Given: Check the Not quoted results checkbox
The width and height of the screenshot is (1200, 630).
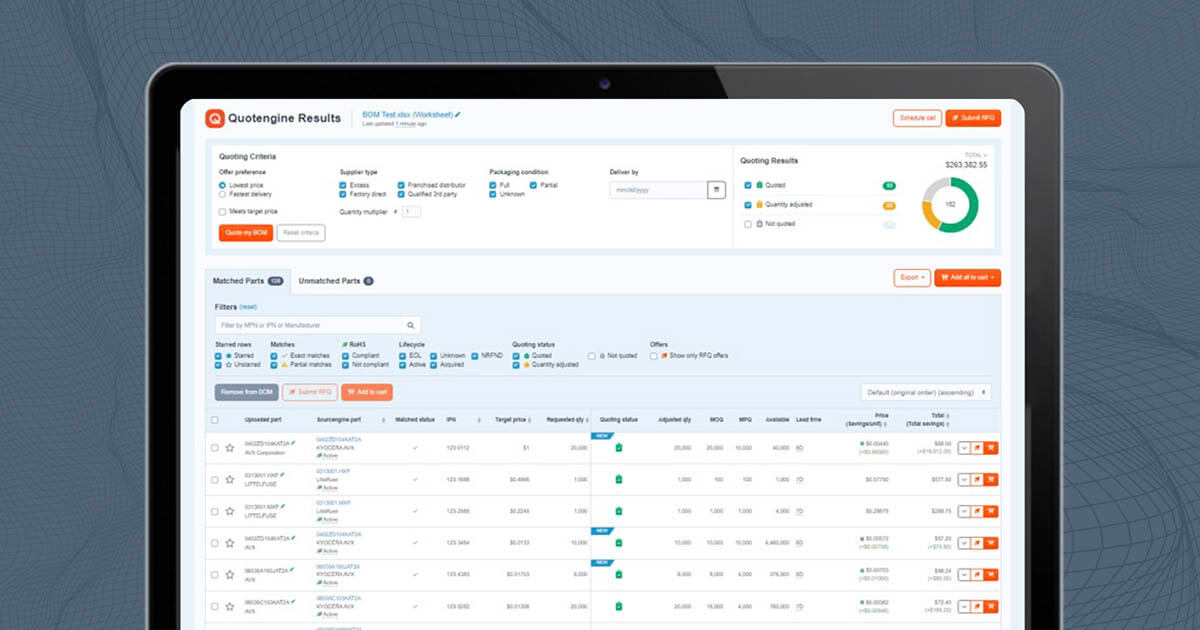Looking at the screenshot, I should tap(748, 224).
